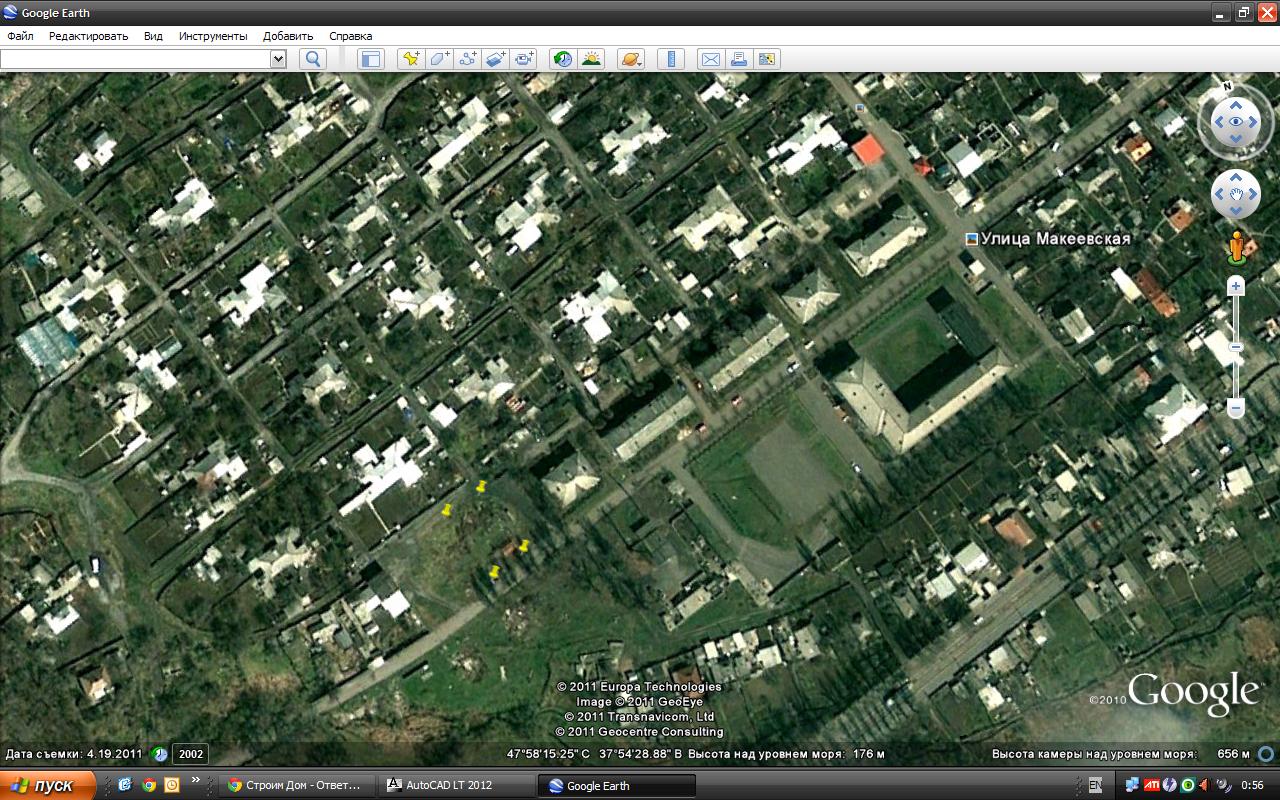1280x800 pixels.
Task: Click the 2002 historical imagery year button
Action: pyautogui.click(x=191, y=754)
